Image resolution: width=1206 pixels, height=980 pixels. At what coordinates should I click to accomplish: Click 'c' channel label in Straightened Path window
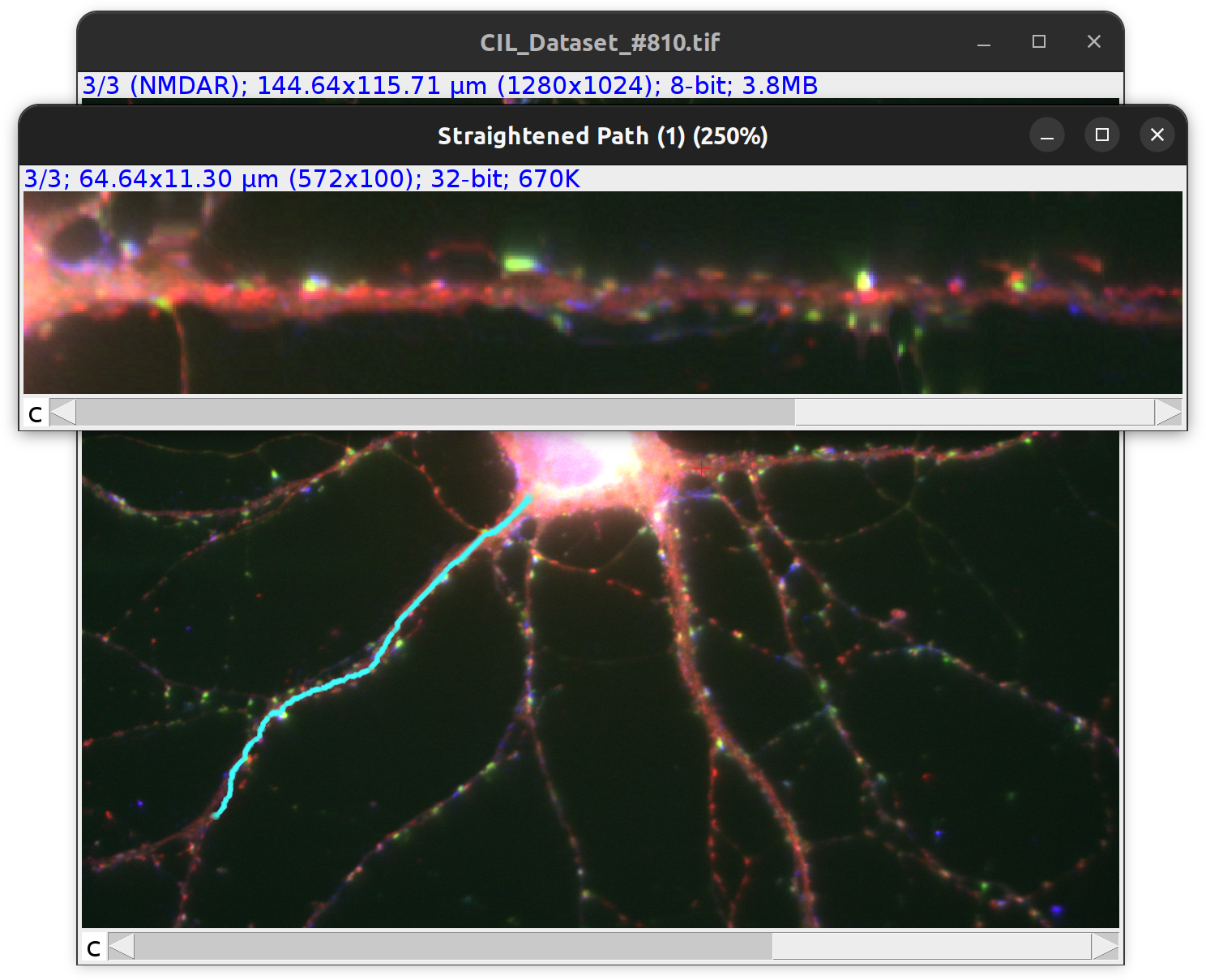[36, 413]
